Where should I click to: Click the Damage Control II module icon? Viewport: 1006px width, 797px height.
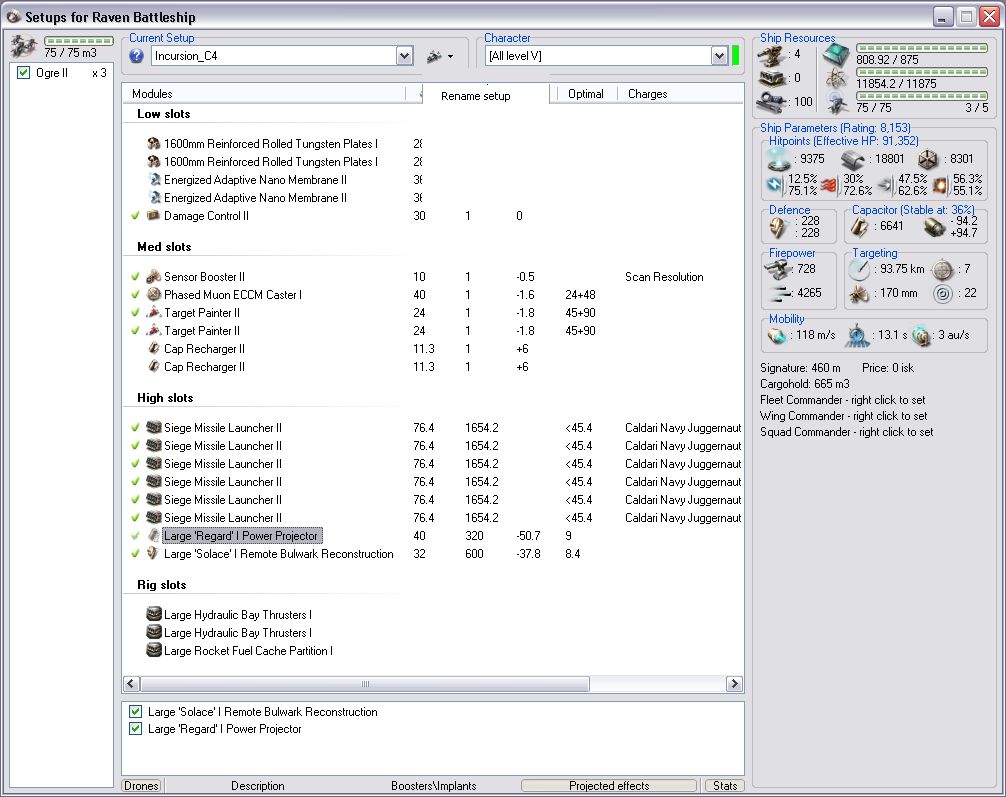153,216
